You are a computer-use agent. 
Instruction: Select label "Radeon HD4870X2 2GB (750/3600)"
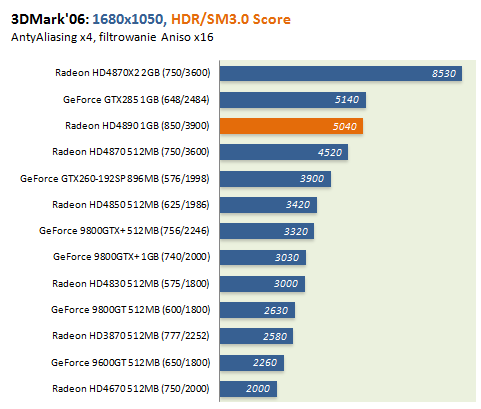pos(133,73)
